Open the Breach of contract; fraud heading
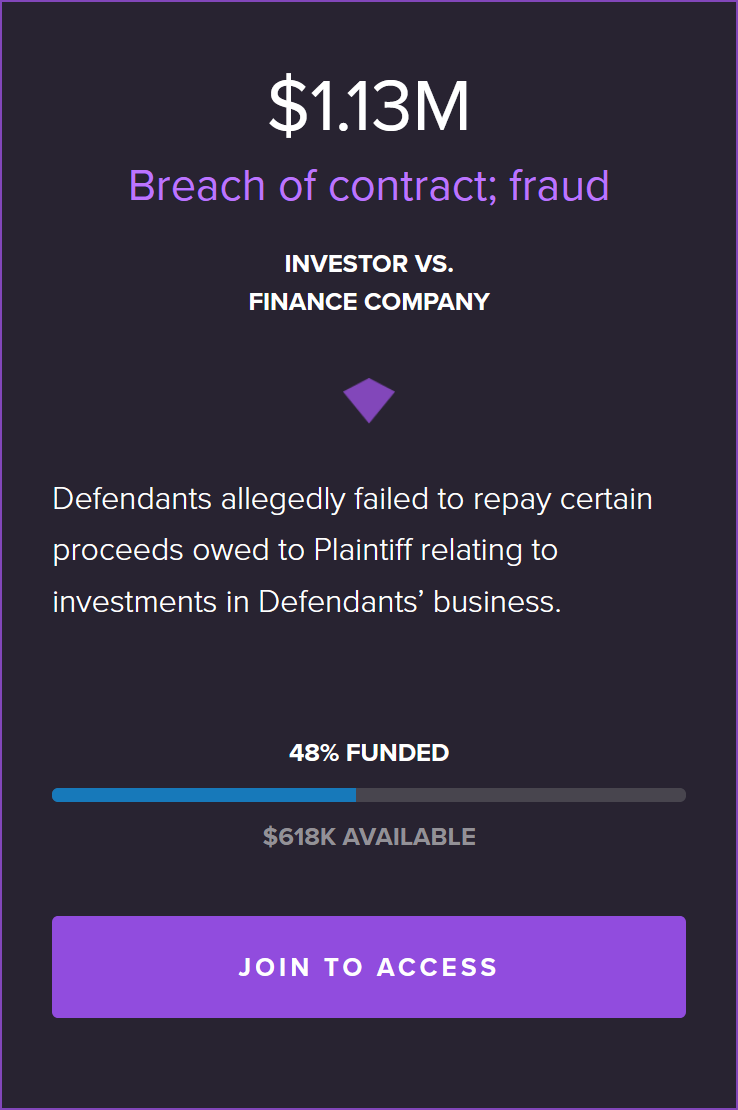Image resolution: width=738 pixels, height=1110 pixels. pyautogui.click(x=369, y=185)
